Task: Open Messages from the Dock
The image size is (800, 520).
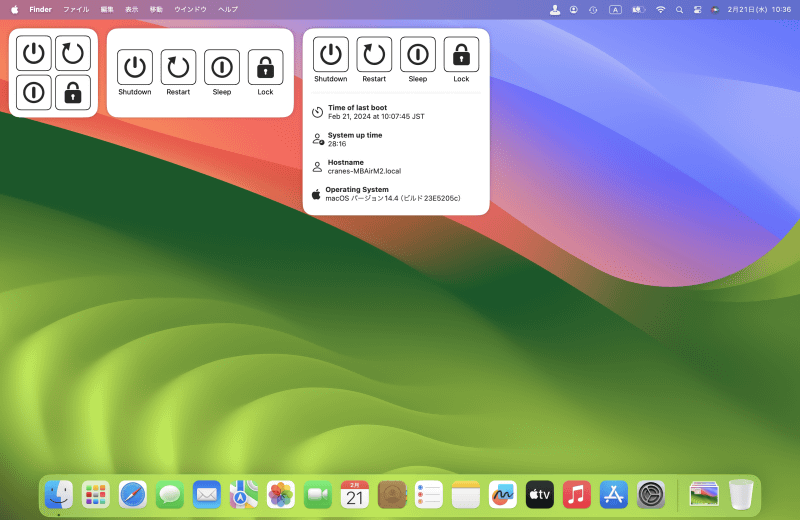Action: [170, 494]
